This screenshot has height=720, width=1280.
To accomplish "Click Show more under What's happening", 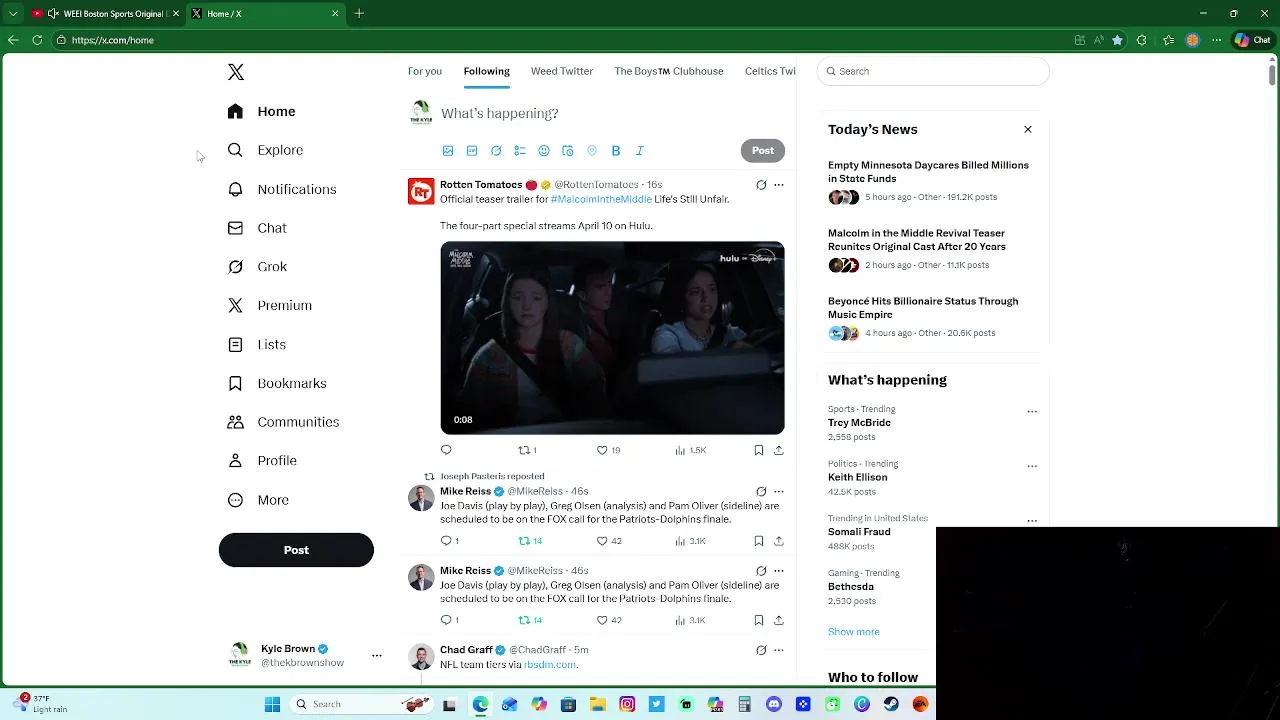I will click(854, 632).
